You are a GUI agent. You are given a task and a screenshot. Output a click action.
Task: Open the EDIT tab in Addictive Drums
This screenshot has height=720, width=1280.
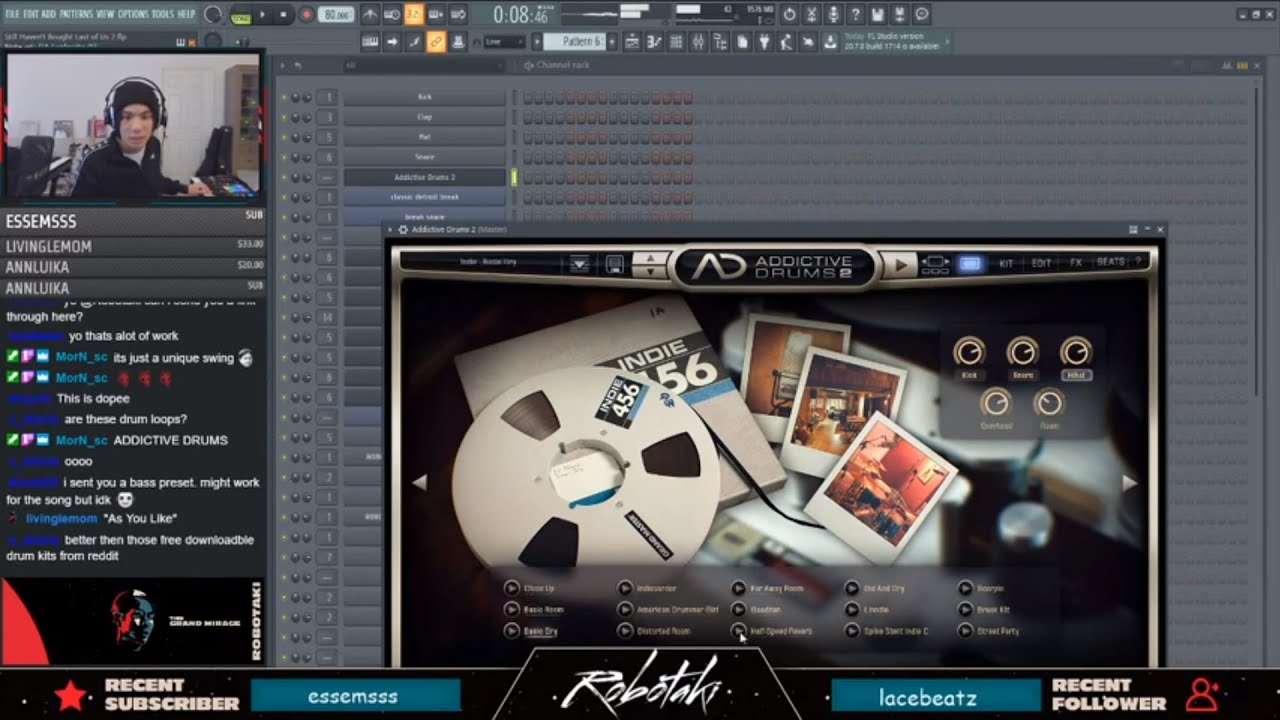point(1041,263)
